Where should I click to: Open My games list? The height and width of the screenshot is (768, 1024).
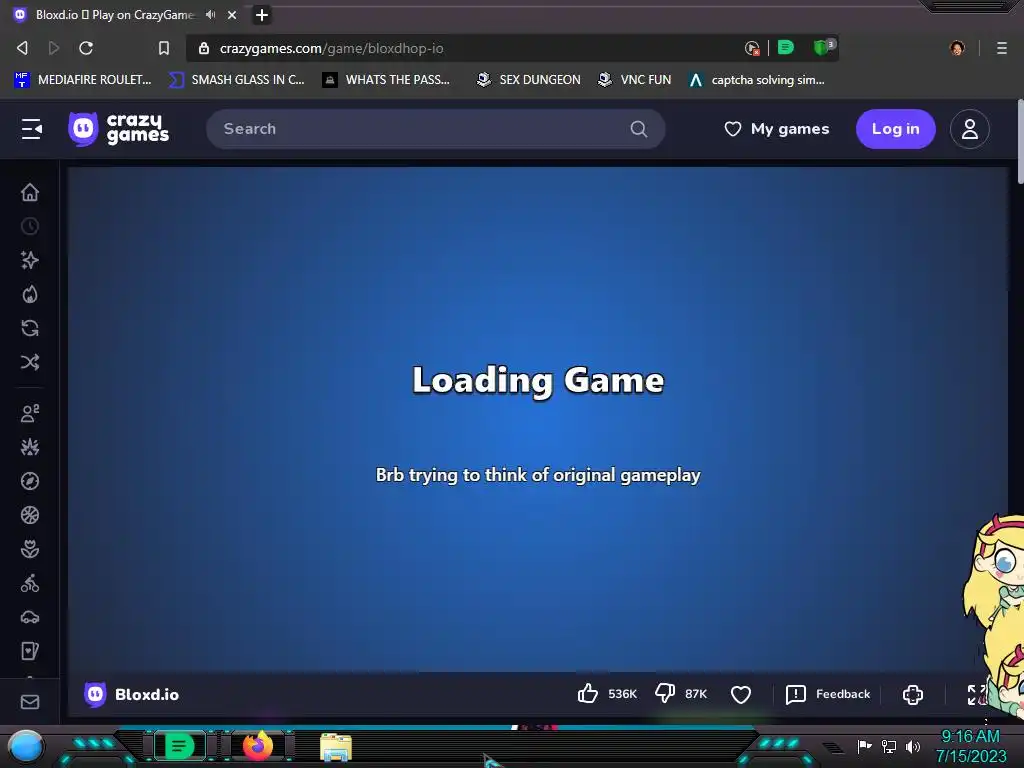pyautogui.click(x=776, y=129)
